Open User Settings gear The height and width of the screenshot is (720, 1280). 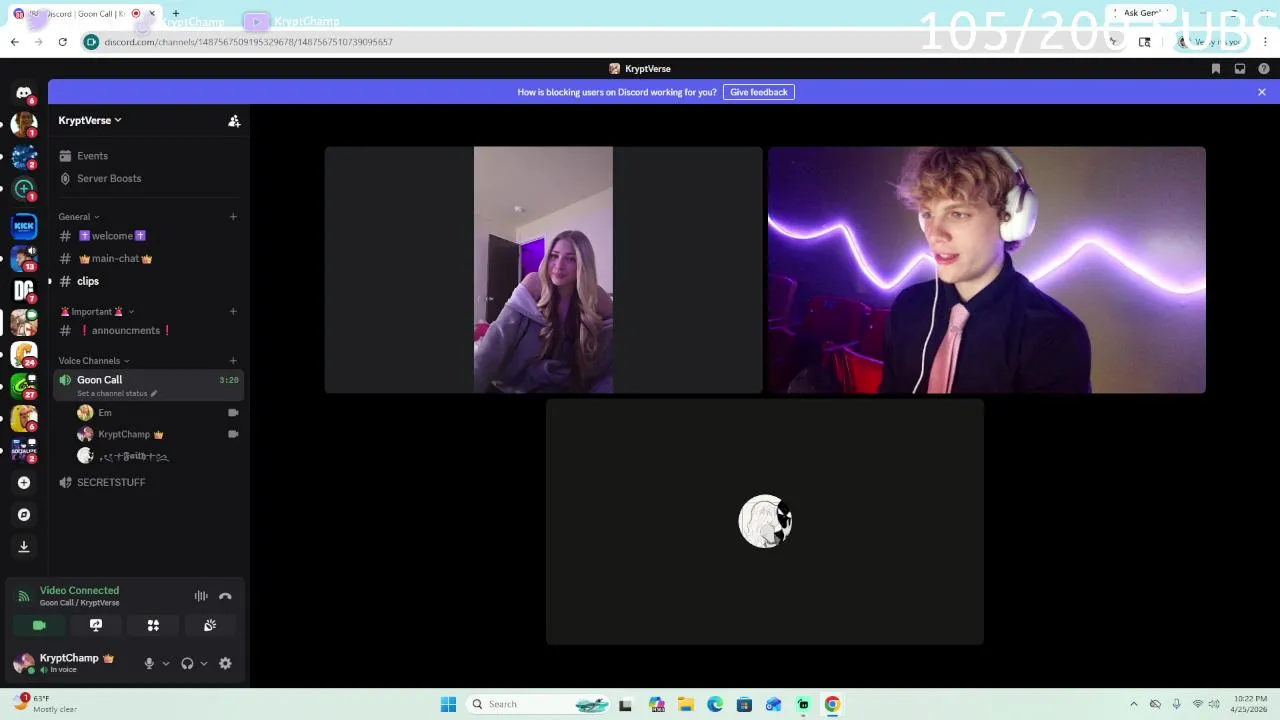coord(225,663)
